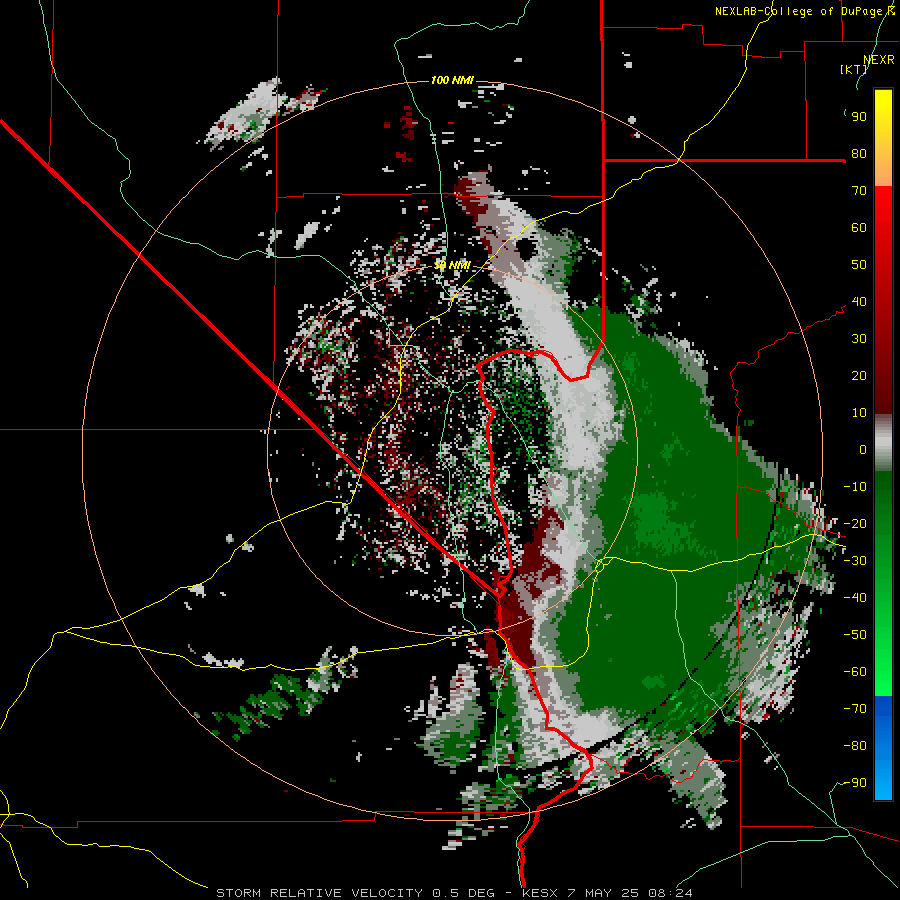This screenshot has height=900, width=900.
Task: Click the 0 value on velocity scale
Action: (863, 449)
